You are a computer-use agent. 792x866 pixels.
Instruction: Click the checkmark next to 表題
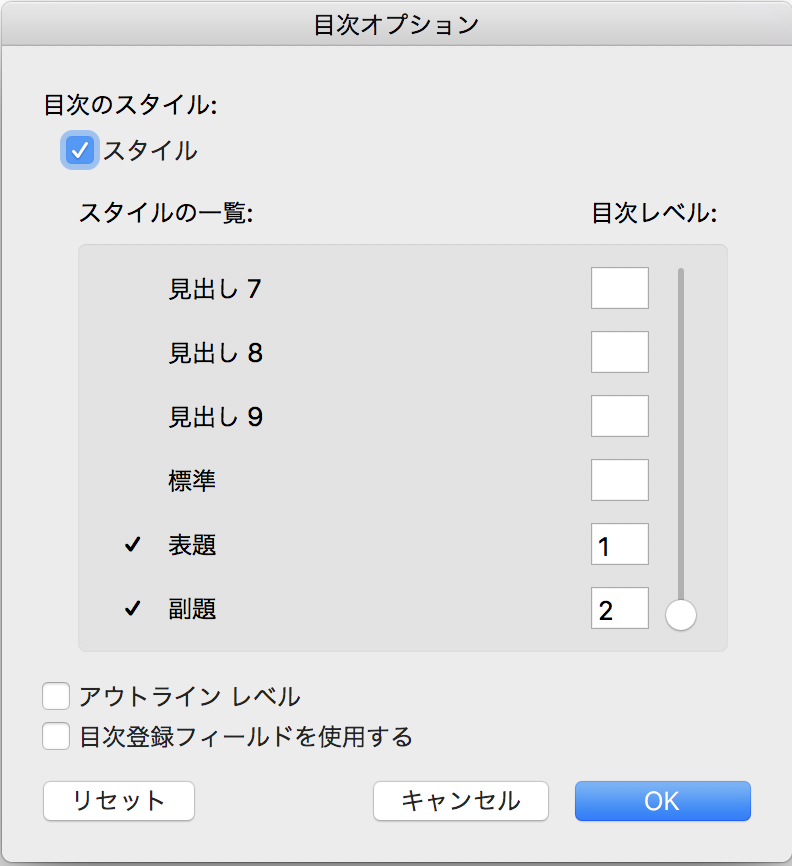pyautogui.click(x=133, y=545)
